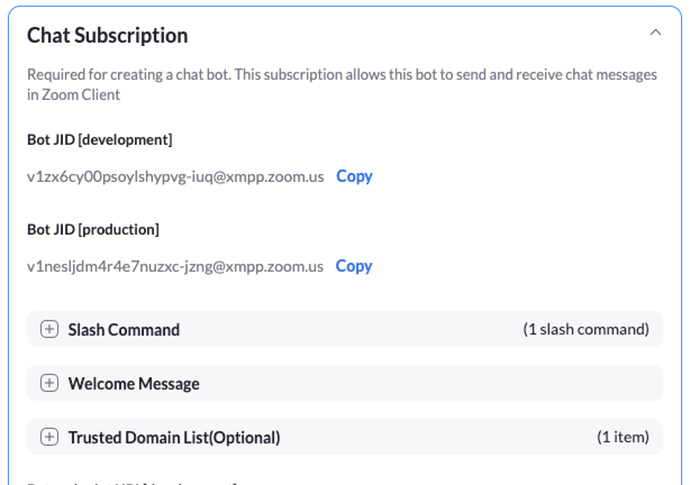690x485 pixels.
Task: Click plus icon beside Slash Command
Action: click(49, 329)
